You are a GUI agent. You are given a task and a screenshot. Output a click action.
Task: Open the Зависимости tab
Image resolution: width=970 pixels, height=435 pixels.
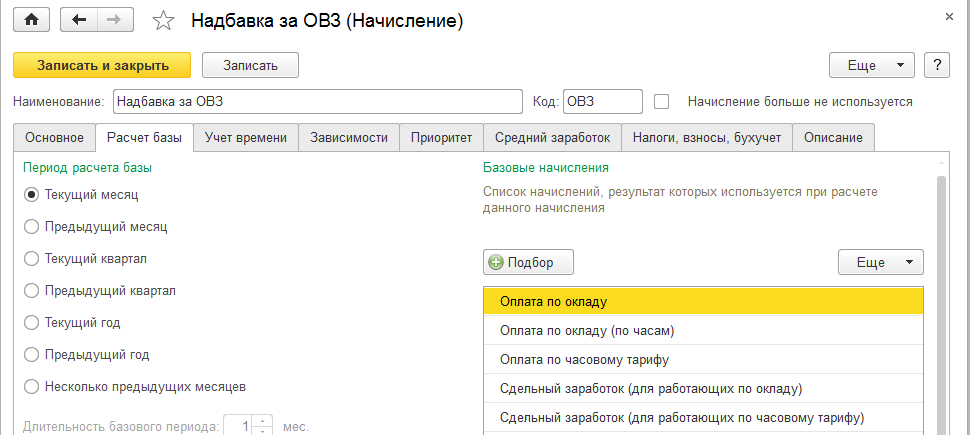[349, 137]
